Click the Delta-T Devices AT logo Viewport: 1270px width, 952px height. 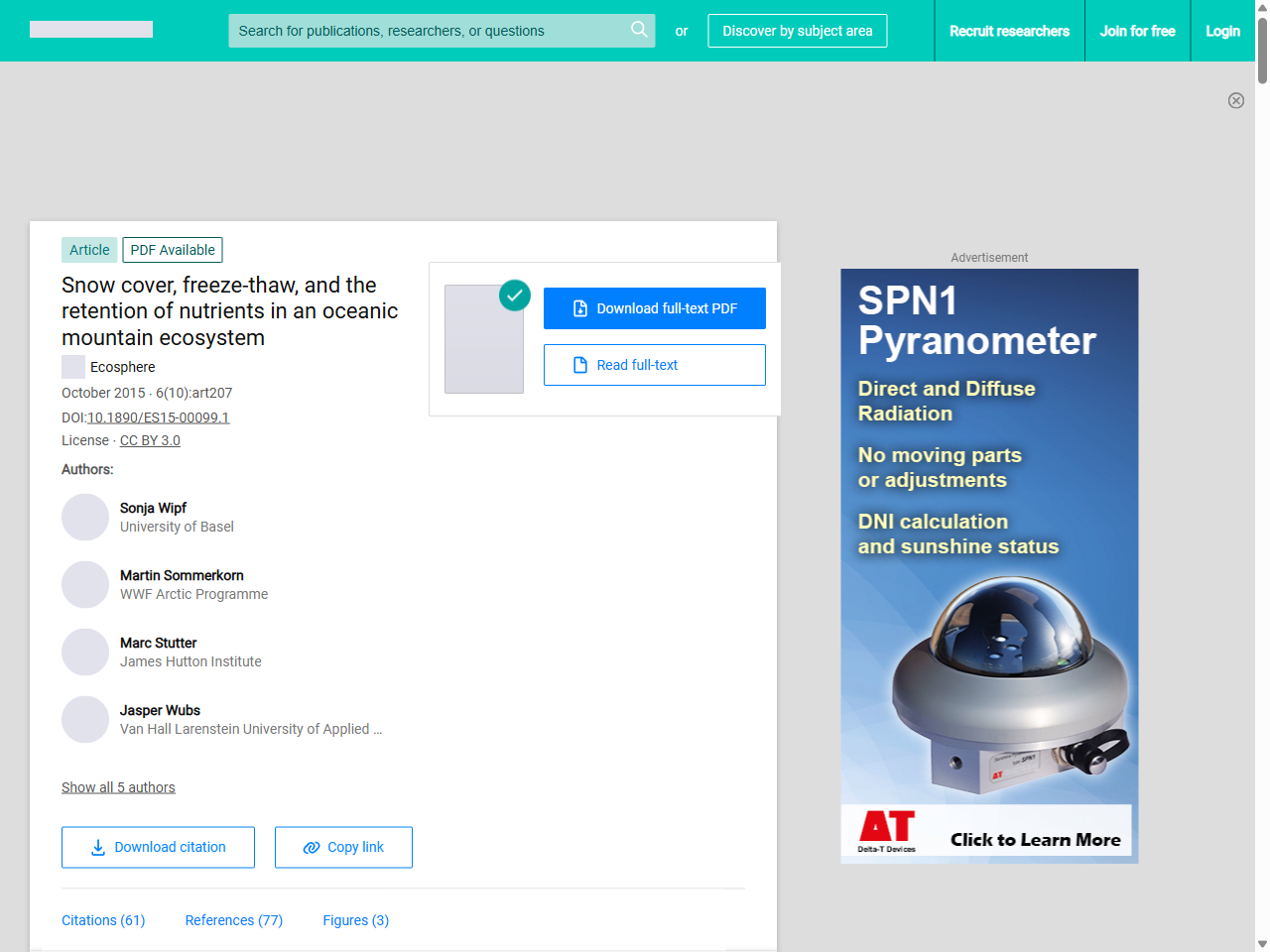tap(887, 831)
